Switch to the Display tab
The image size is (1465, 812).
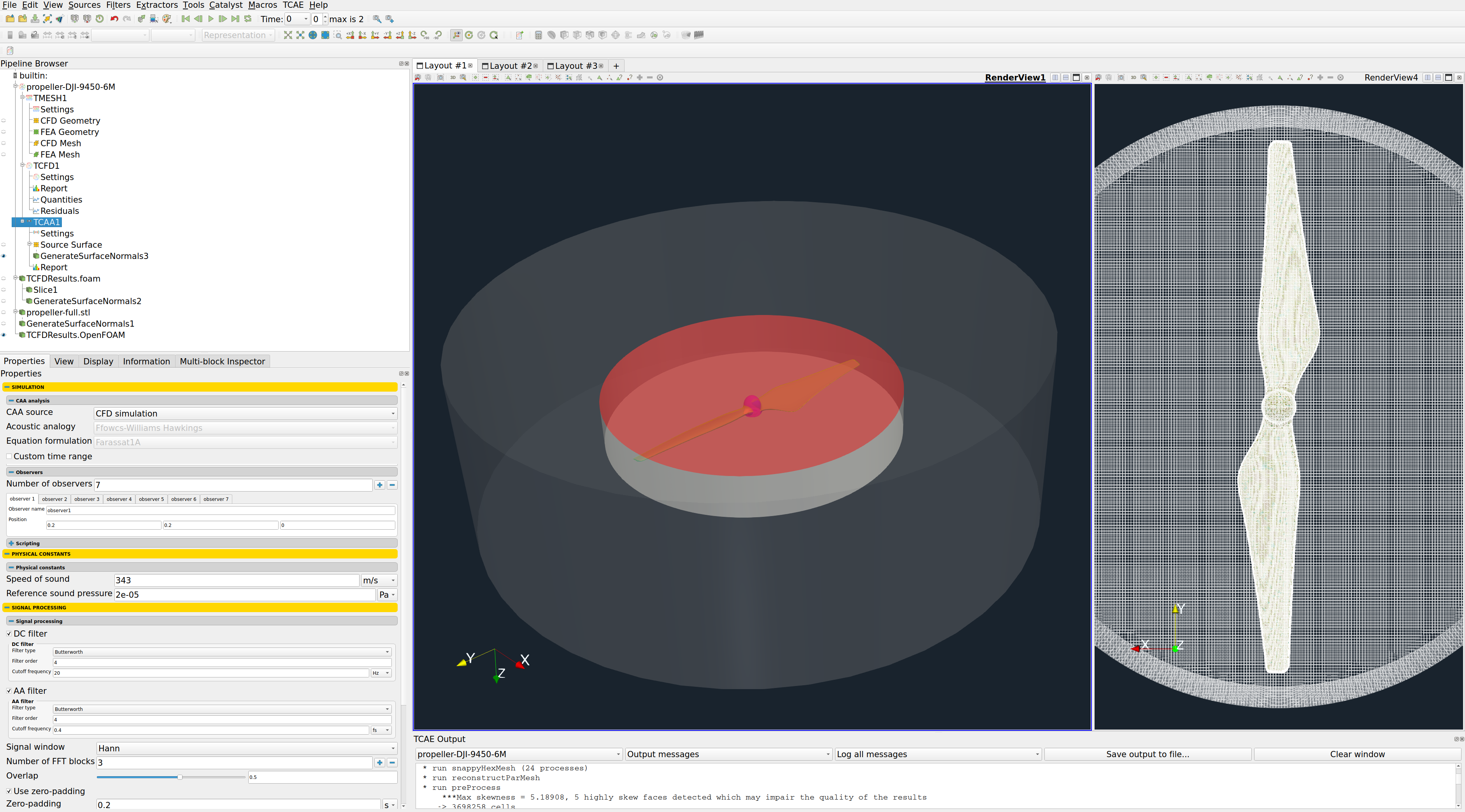coord(98,361)
